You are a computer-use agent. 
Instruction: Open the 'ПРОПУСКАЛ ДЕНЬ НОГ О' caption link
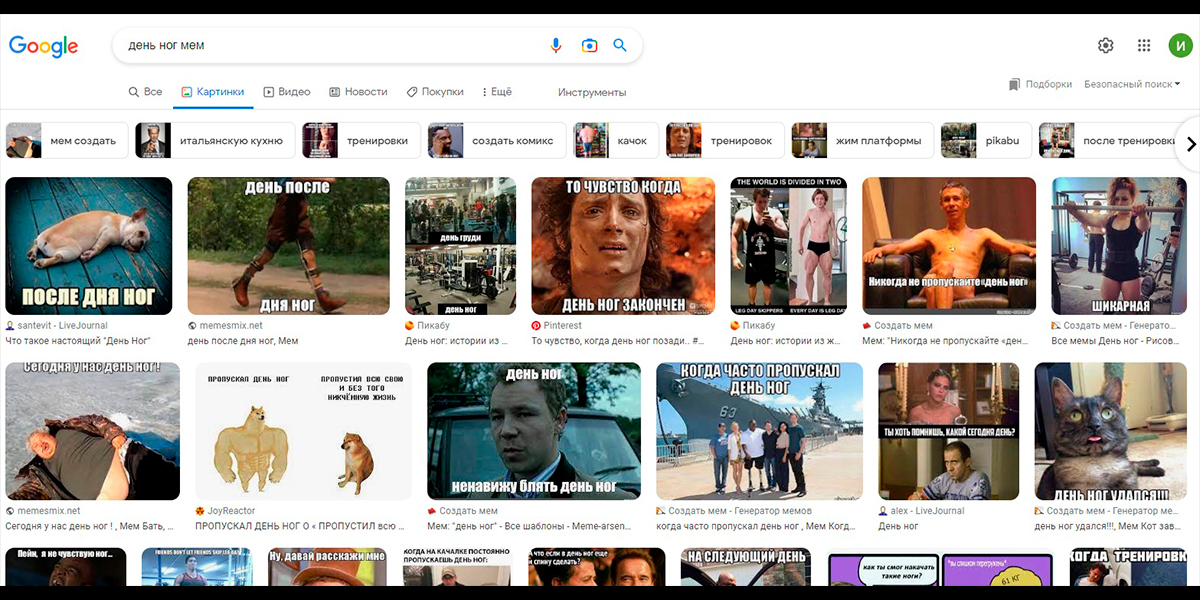tap(301, 526)
